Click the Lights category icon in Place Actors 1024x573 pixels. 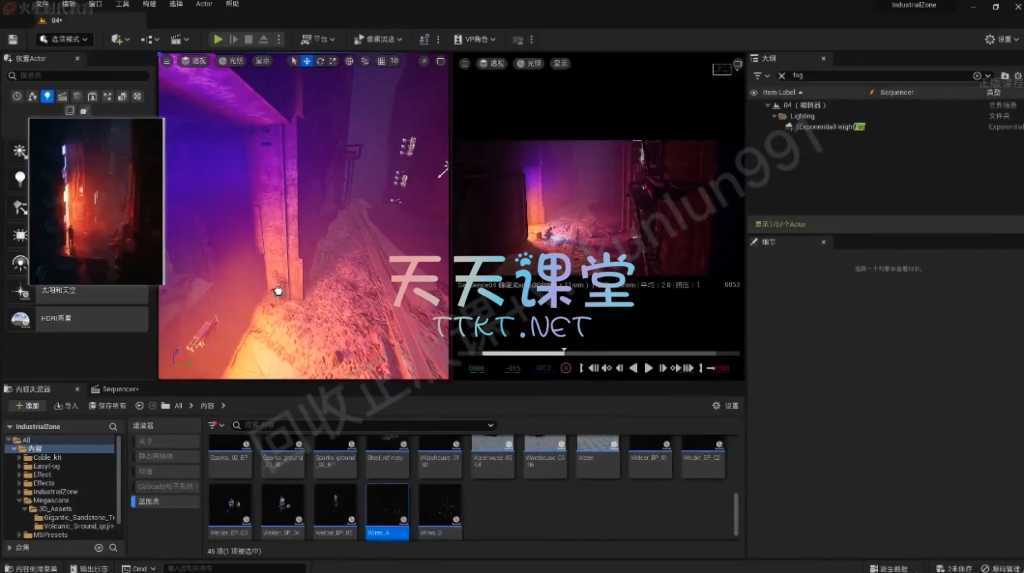[47, 96]
